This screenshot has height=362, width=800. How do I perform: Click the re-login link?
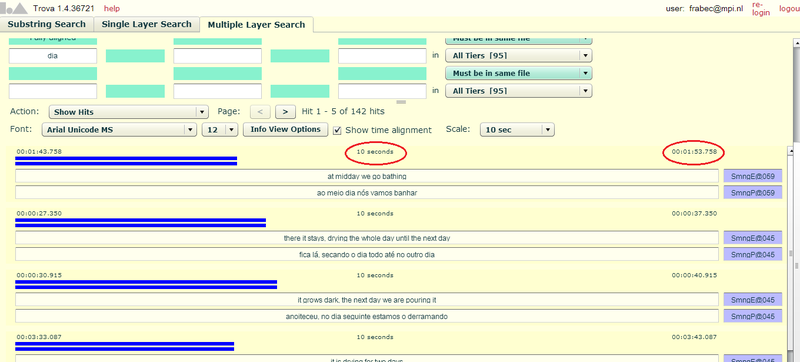(760, 9)
